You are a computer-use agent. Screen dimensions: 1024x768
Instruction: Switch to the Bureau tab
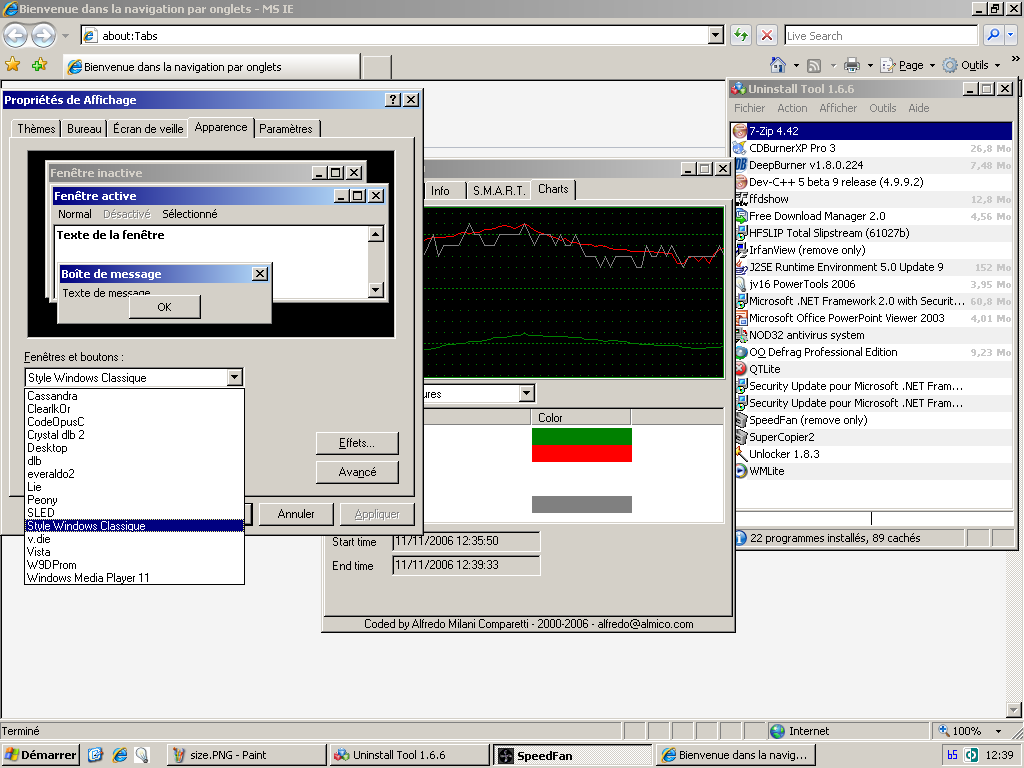click(84, 129)
